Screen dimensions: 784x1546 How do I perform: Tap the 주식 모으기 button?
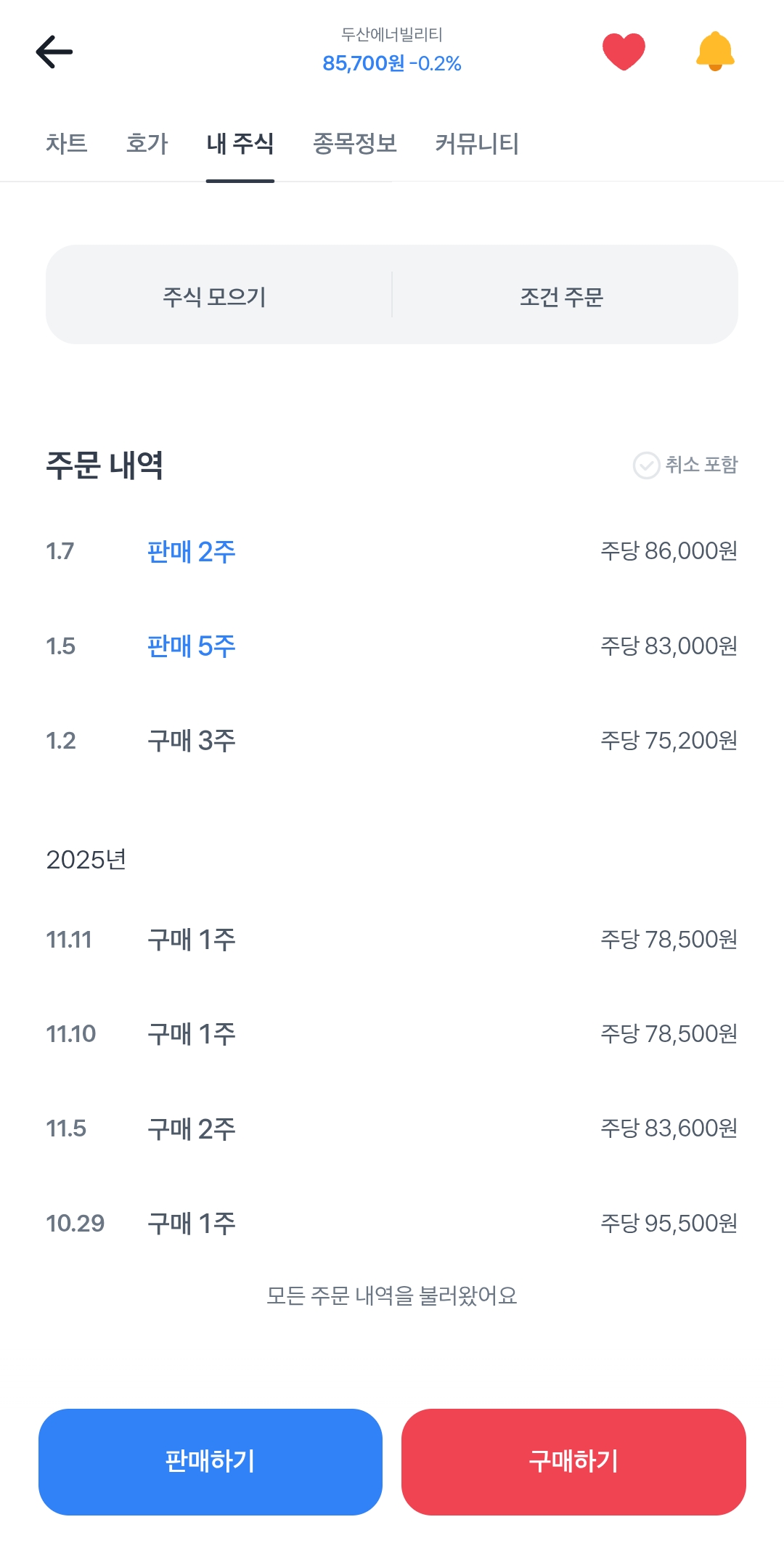coord(215,296)
